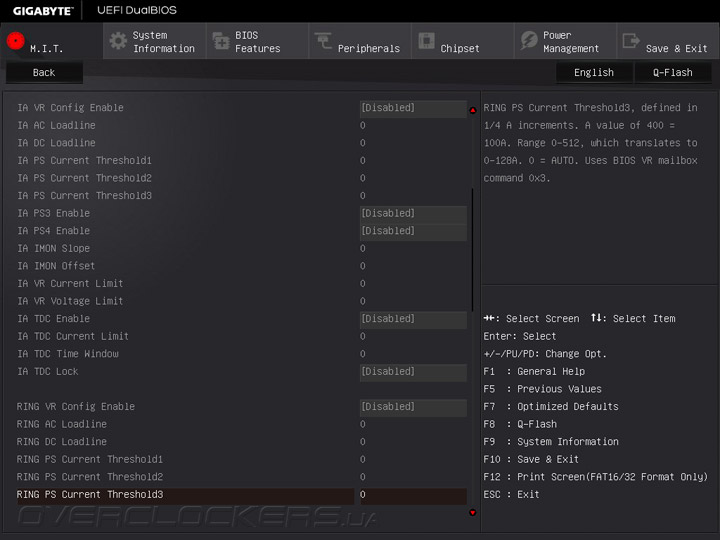Open the Peripherals tab

360,41
